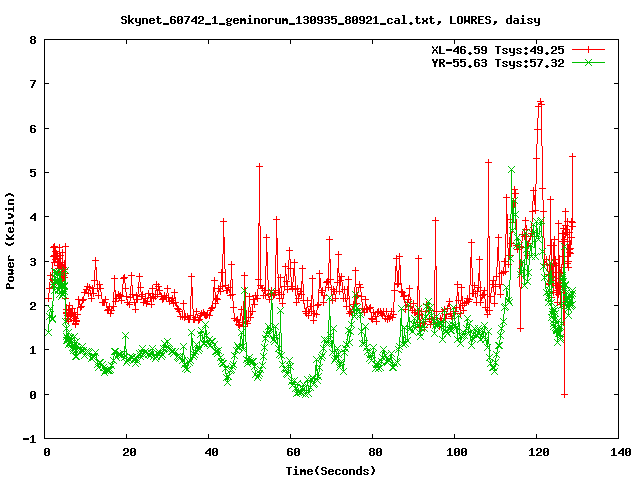The height and width of the screenshot is (480, 640).
Task: Click y-axis tick label -1
Action: tap(29, 440)
